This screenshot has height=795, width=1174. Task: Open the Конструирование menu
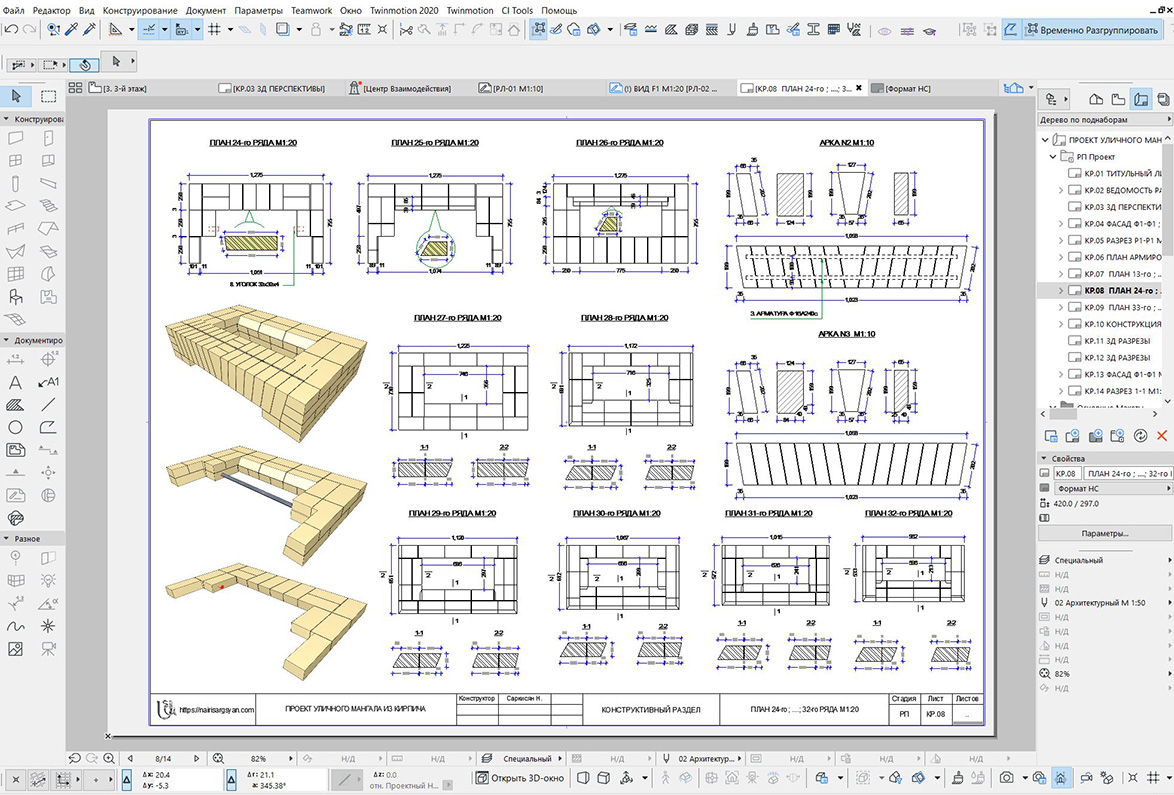coord(140,10)
